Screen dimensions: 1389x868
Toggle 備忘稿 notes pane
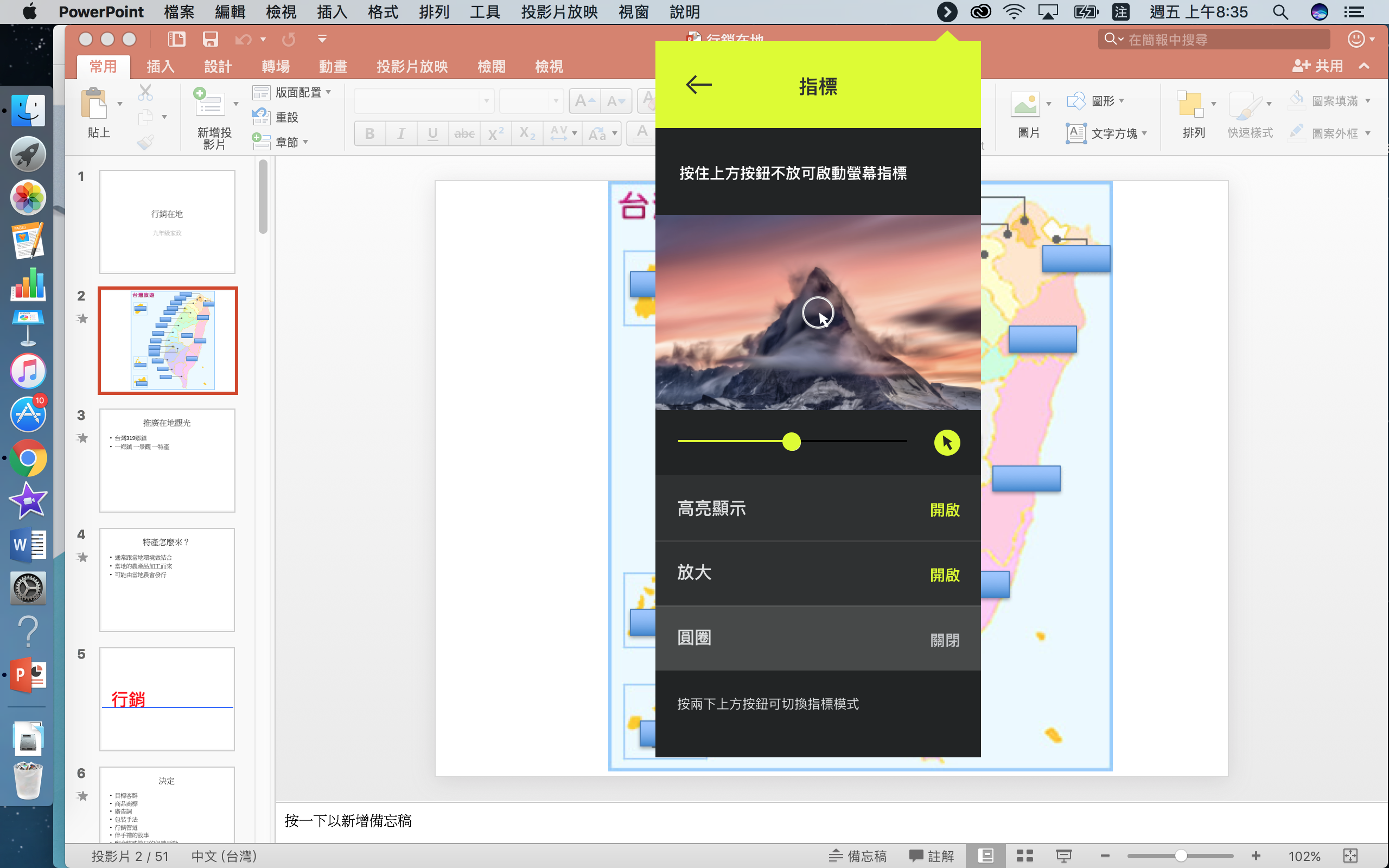(857, 856)
